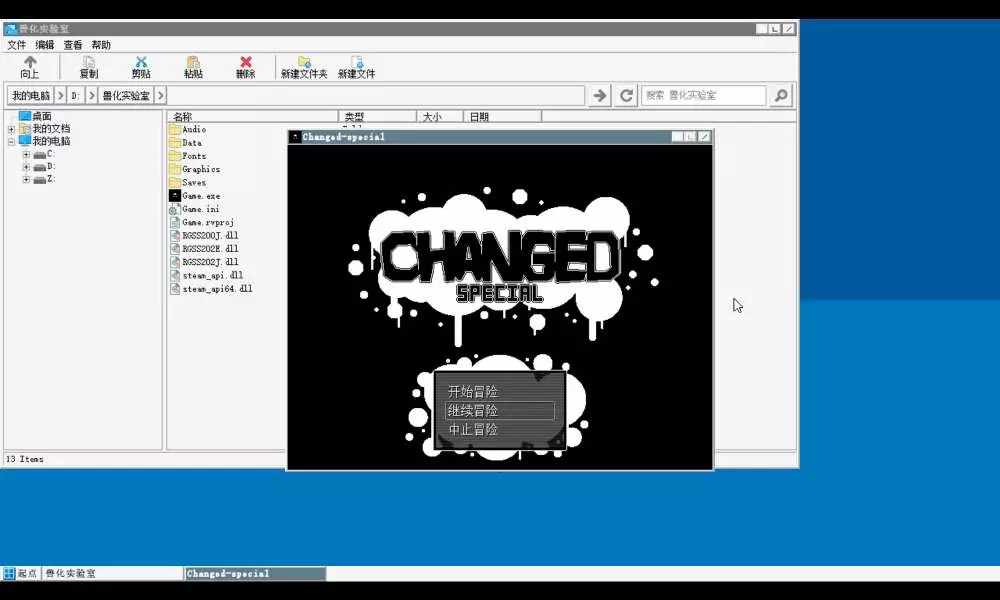Select the Graphics folder
The image size is (1000, 600).
coord(195,170)
